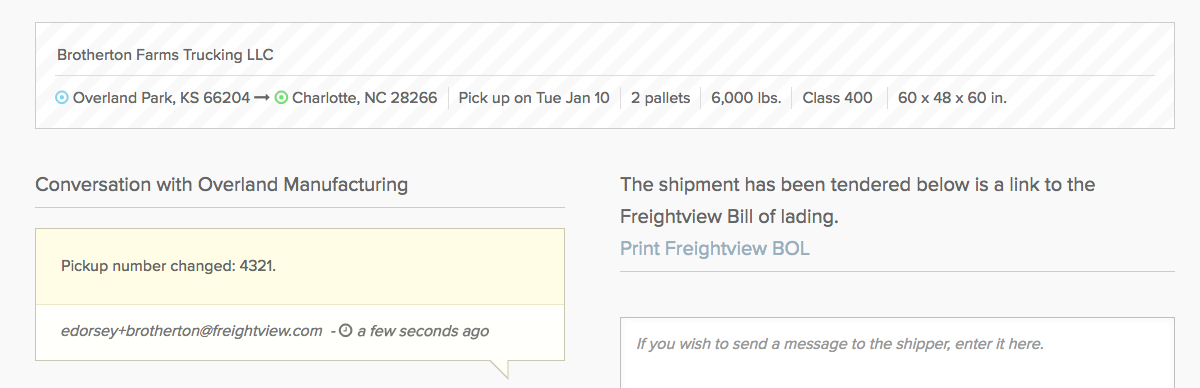Image resolution: width=1200 pixels, height=388 pixels.
Task: Click the Pickup number changed: 4321 message
Action: (168, 267)
